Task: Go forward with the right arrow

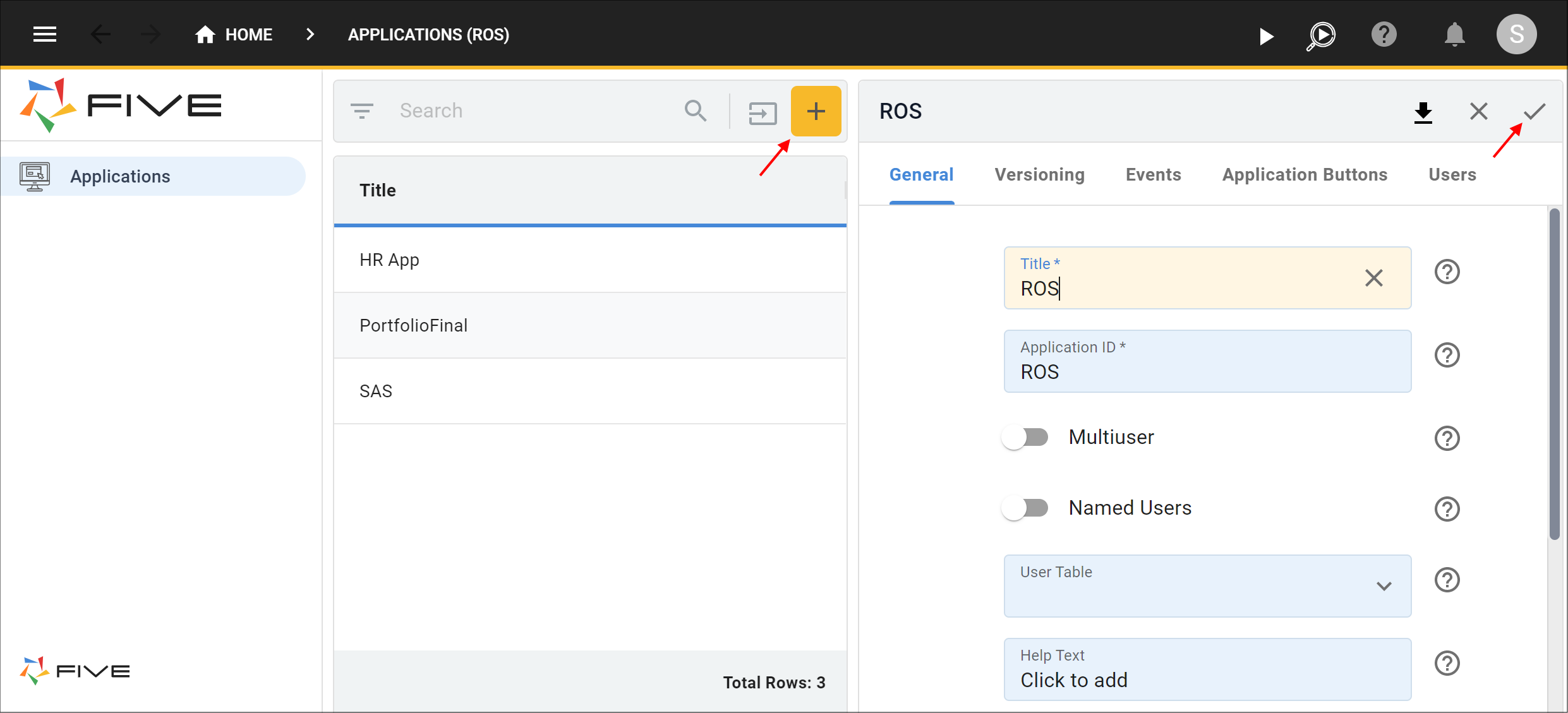Action: [151, 35]
